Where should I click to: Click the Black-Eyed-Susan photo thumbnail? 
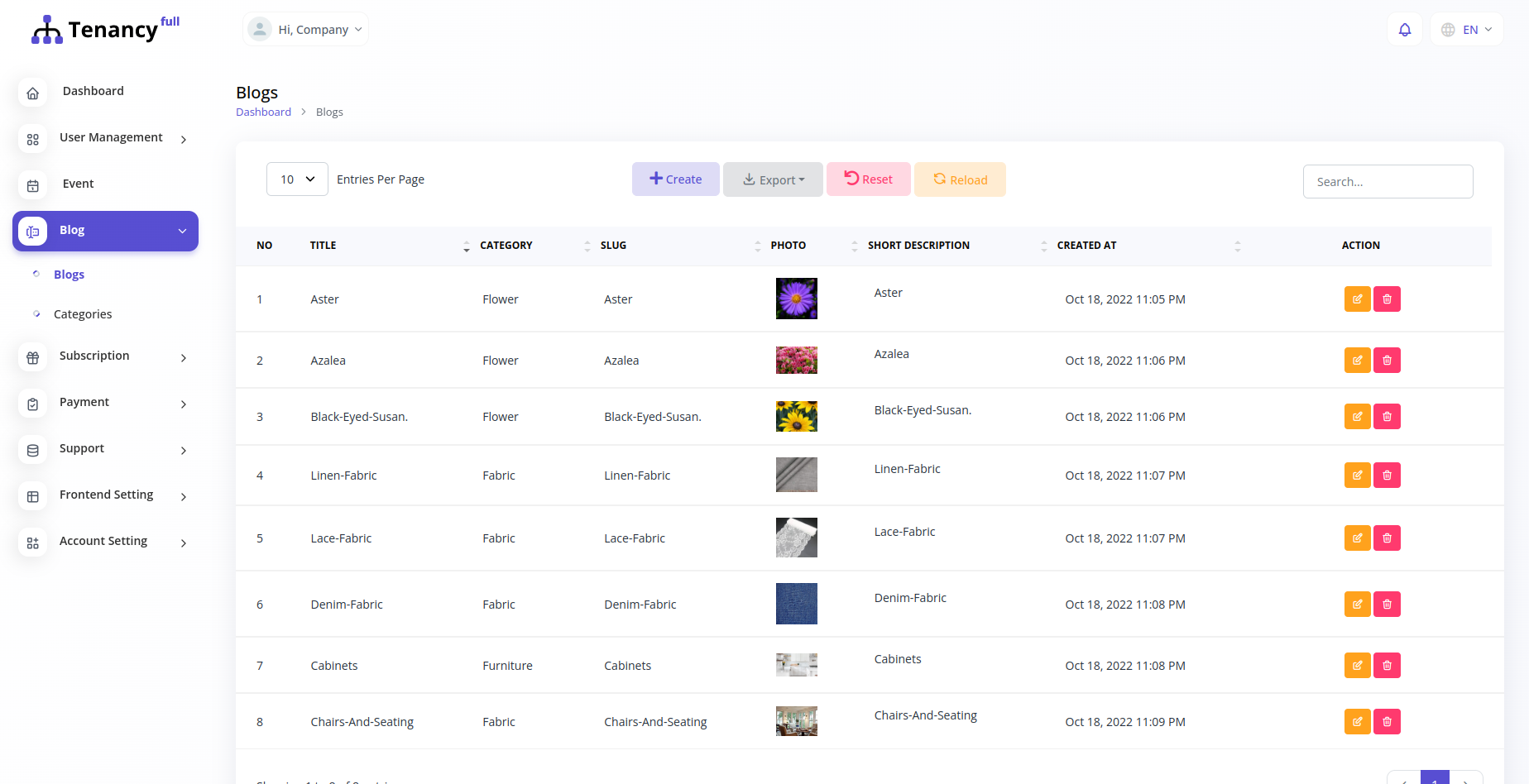pos(796,416)
